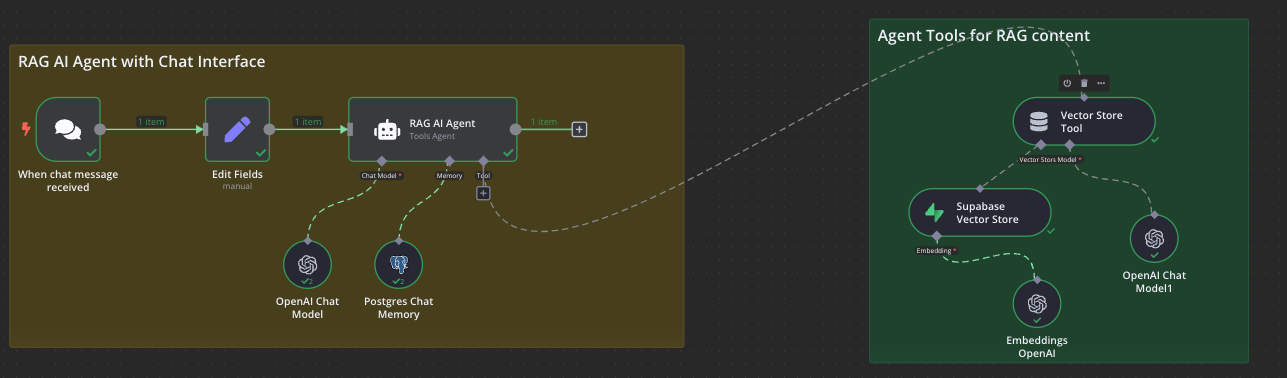Click the 1 item label after chat trigger
This screenshot has height=378, width=1287.
pyautogui.click(x=152, y=122)
